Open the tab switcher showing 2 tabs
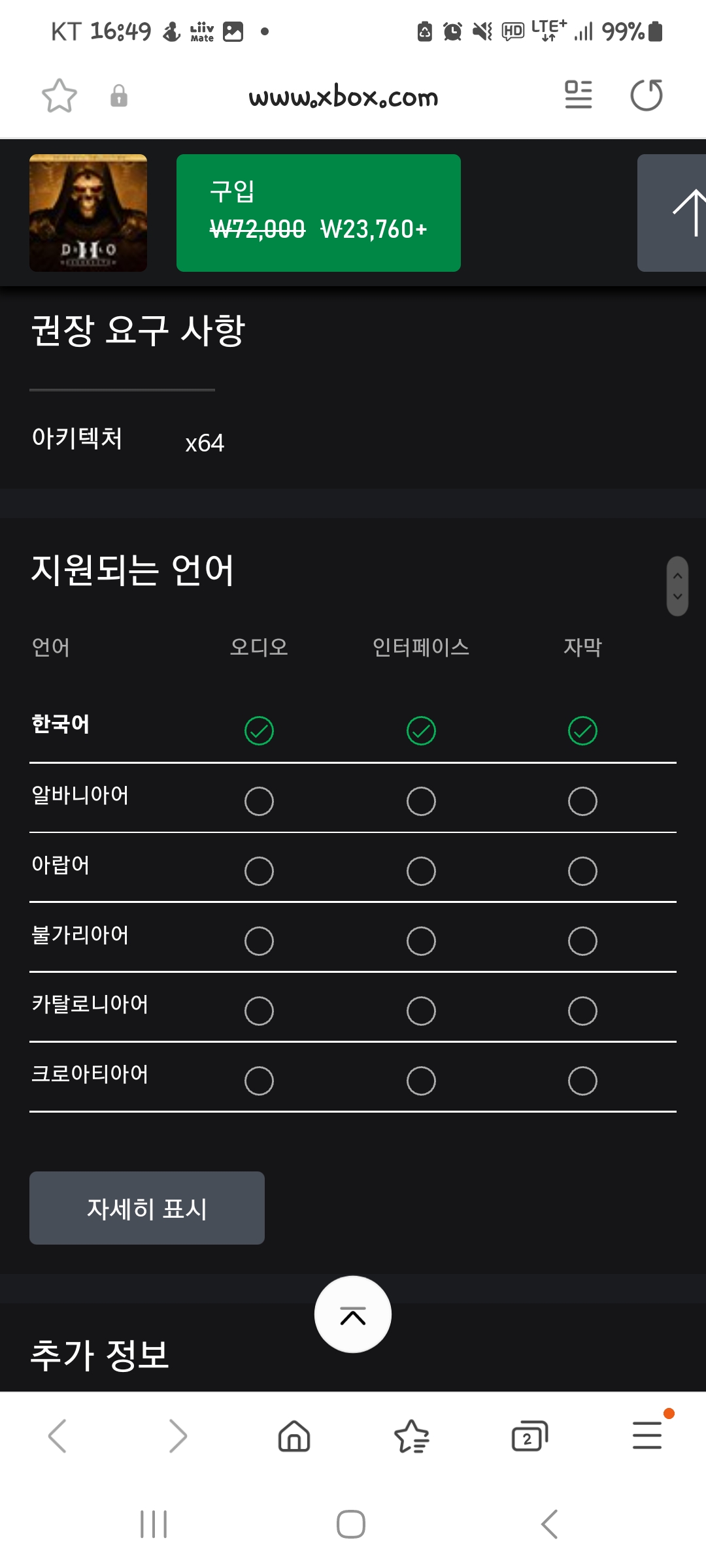706x1568 pixels. pos(529,1436)
